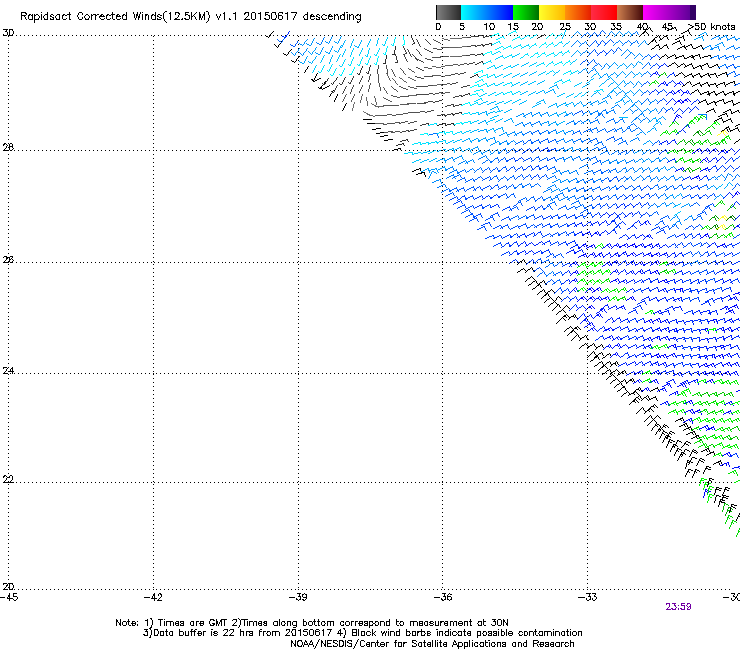The height and width of the screenshot is (650, 740).
Task: Click the dark purple >50 knots segment
Action: point(693,12)
